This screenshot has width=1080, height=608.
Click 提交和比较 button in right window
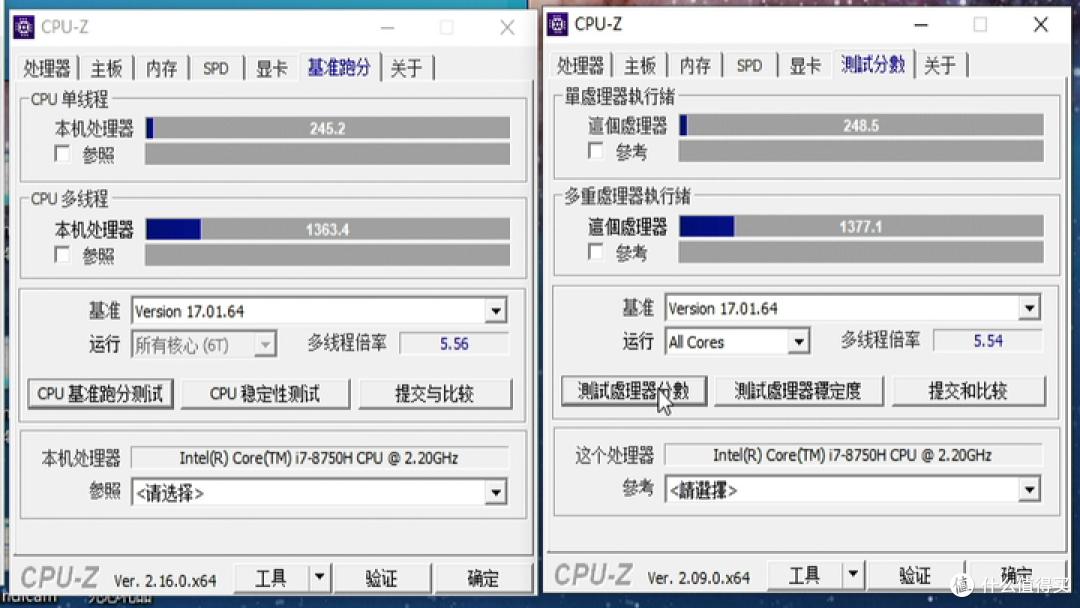tap(968, 391)
